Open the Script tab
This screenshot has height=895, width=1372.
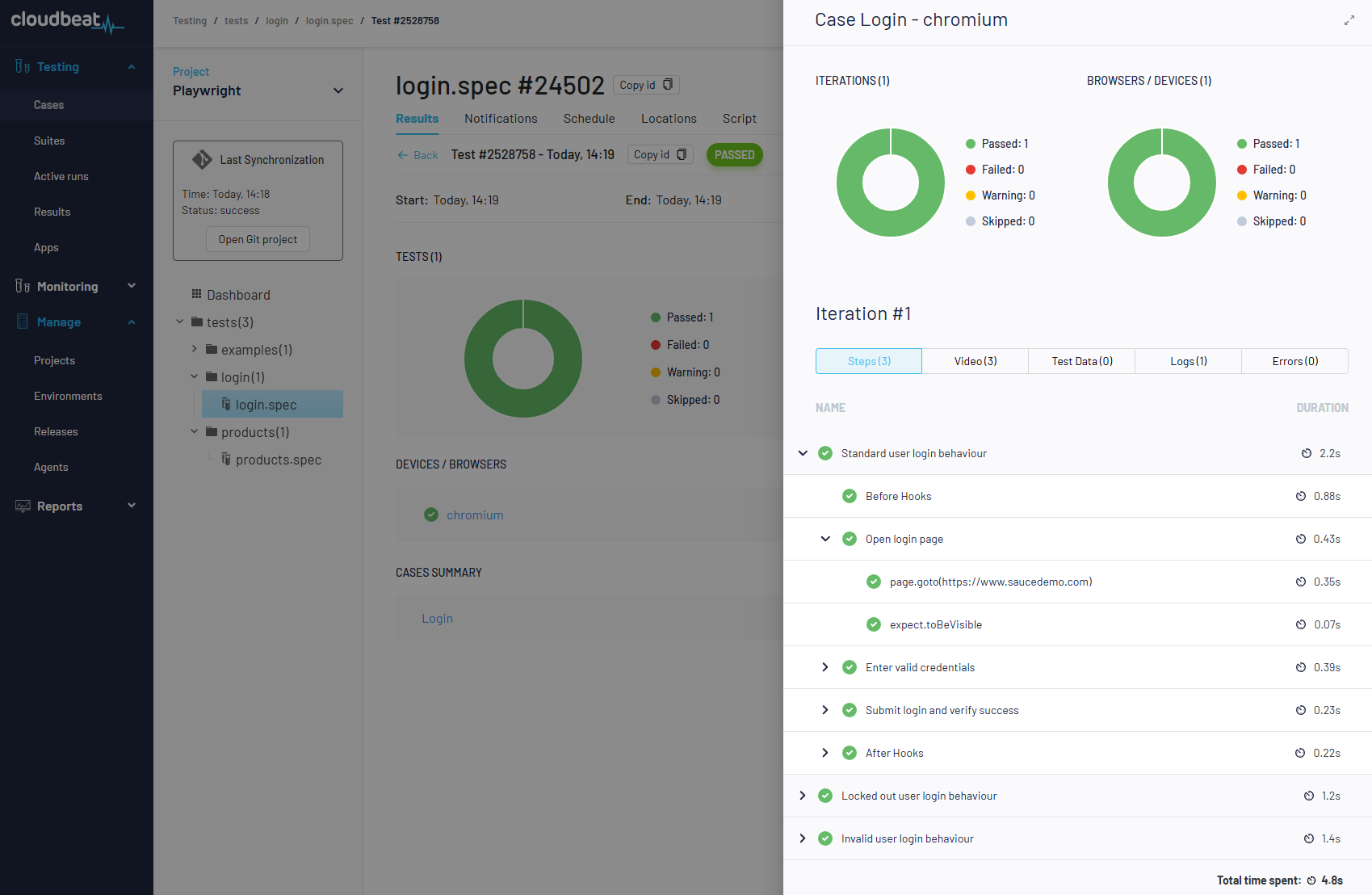click(x=740, y=119)
